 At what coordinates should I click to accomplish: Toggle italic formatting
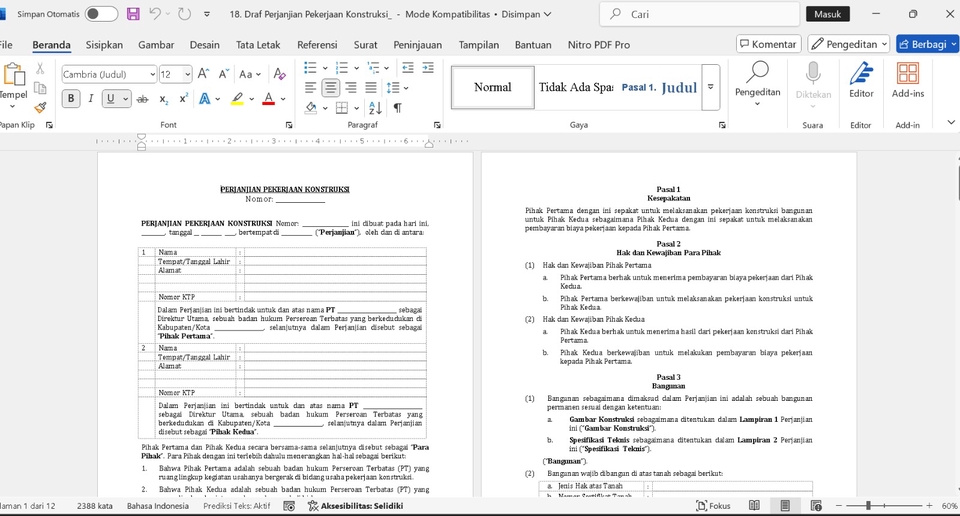pos(91,98)
